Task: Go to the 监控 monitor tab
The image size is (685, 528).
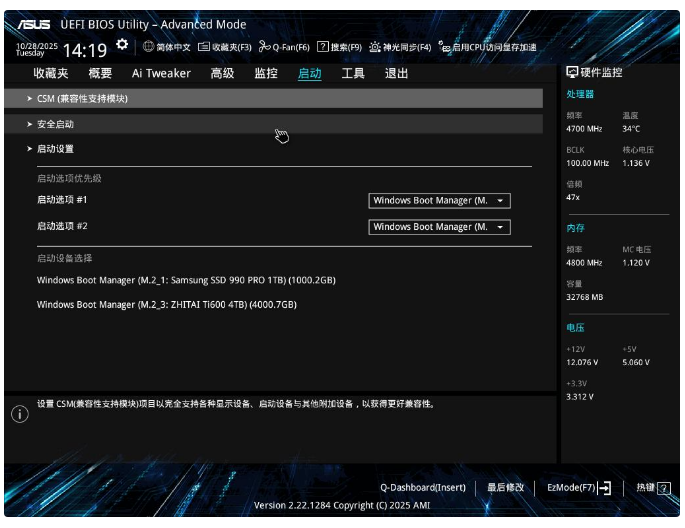Action: [x=266, y=73]
